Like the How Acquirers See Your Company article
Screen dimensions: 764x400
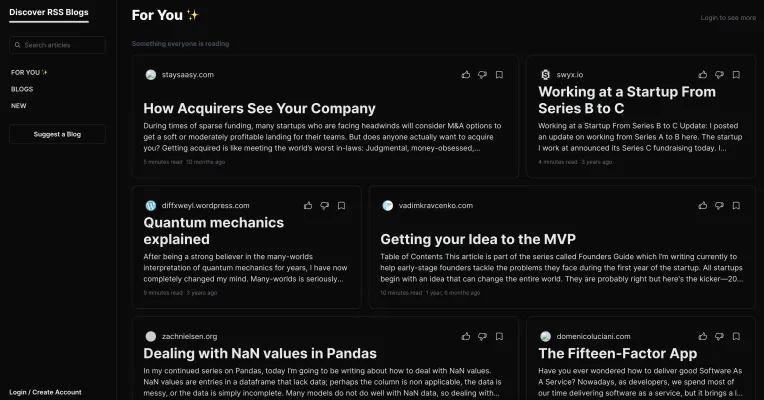(x=466, y=75)
